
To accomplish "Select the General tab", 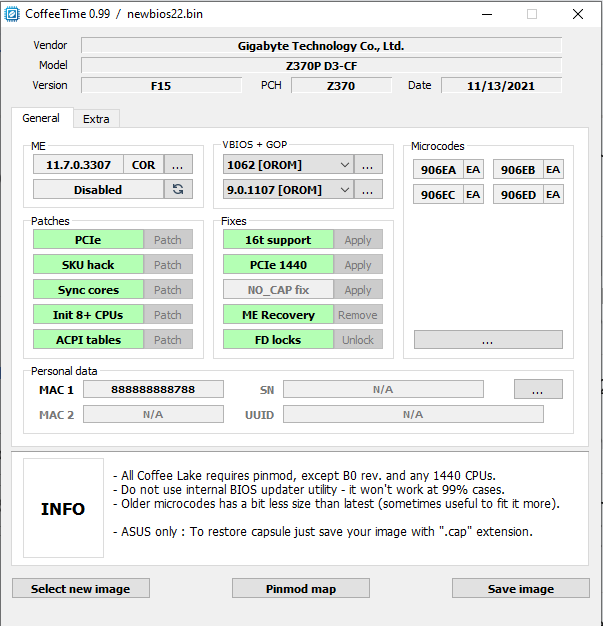I will (41, 118).
